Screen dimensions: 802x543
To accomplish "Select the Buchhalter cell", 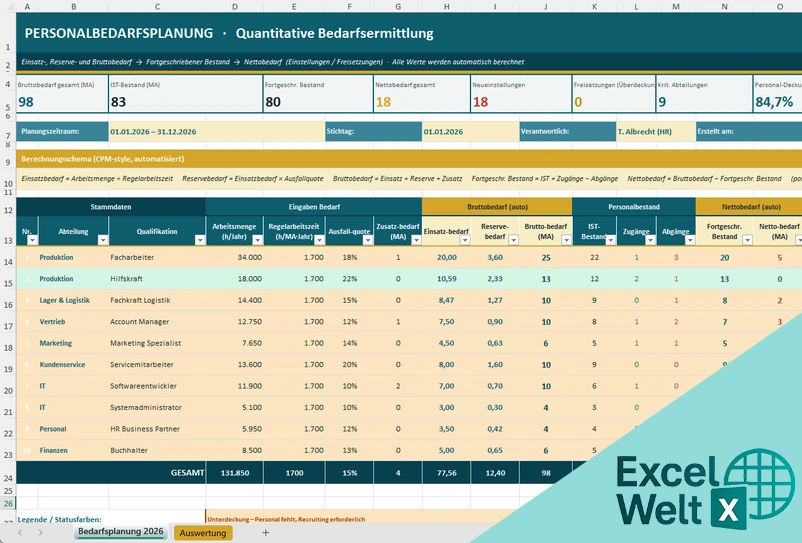I will pyautogui.click(x=157, y=450).
